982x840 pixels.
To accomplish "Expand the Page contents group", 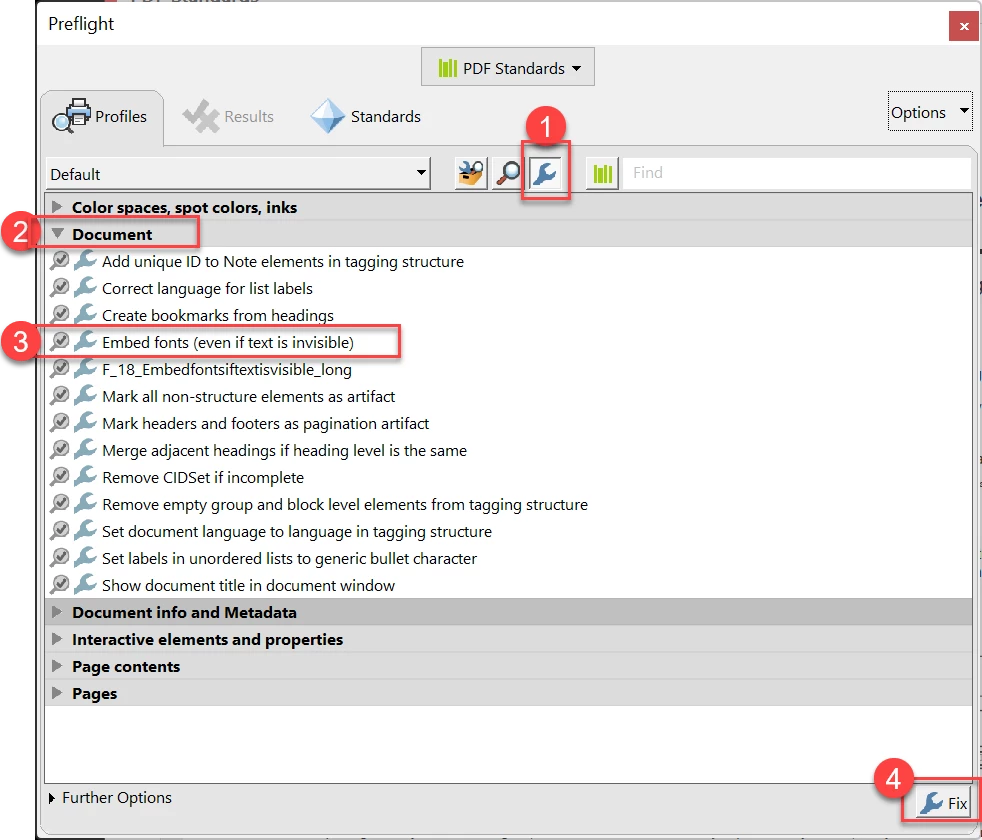I will 58,666.
